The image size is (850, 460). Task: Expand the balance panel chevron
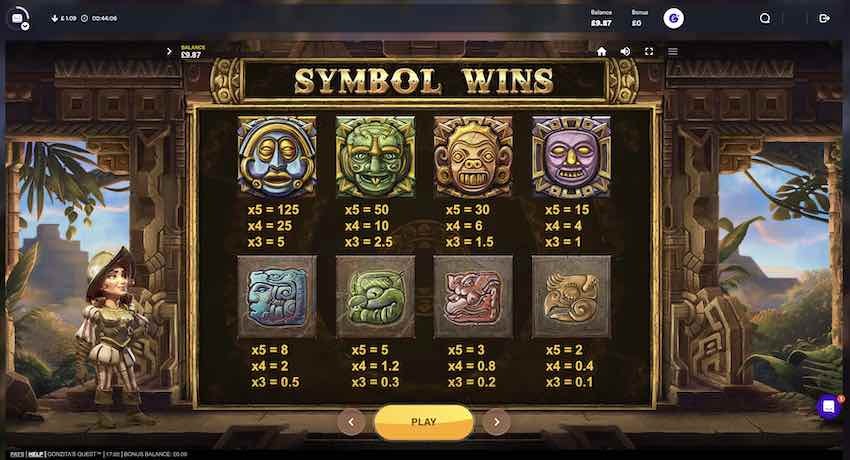169,51
